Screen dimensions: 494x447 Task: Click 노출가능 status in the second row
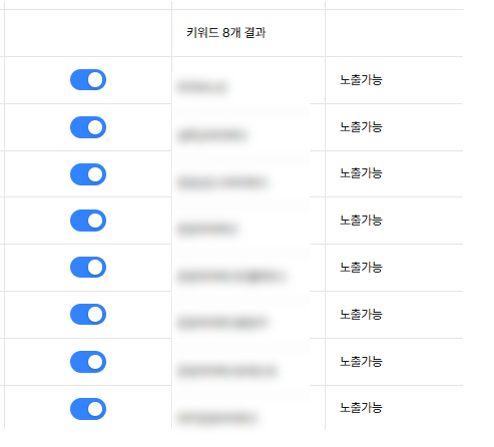tap(361, 127)
